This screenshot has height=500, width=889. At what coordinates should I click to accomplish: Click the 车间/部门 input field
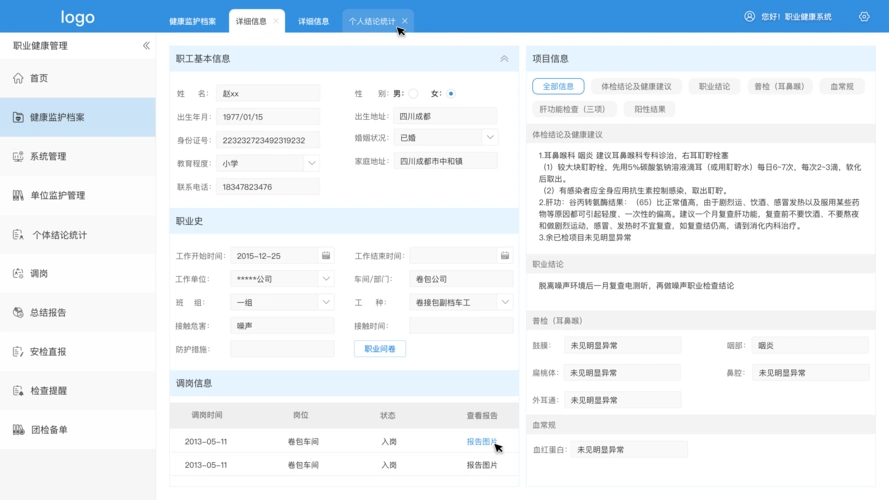(x=461, y=279)
